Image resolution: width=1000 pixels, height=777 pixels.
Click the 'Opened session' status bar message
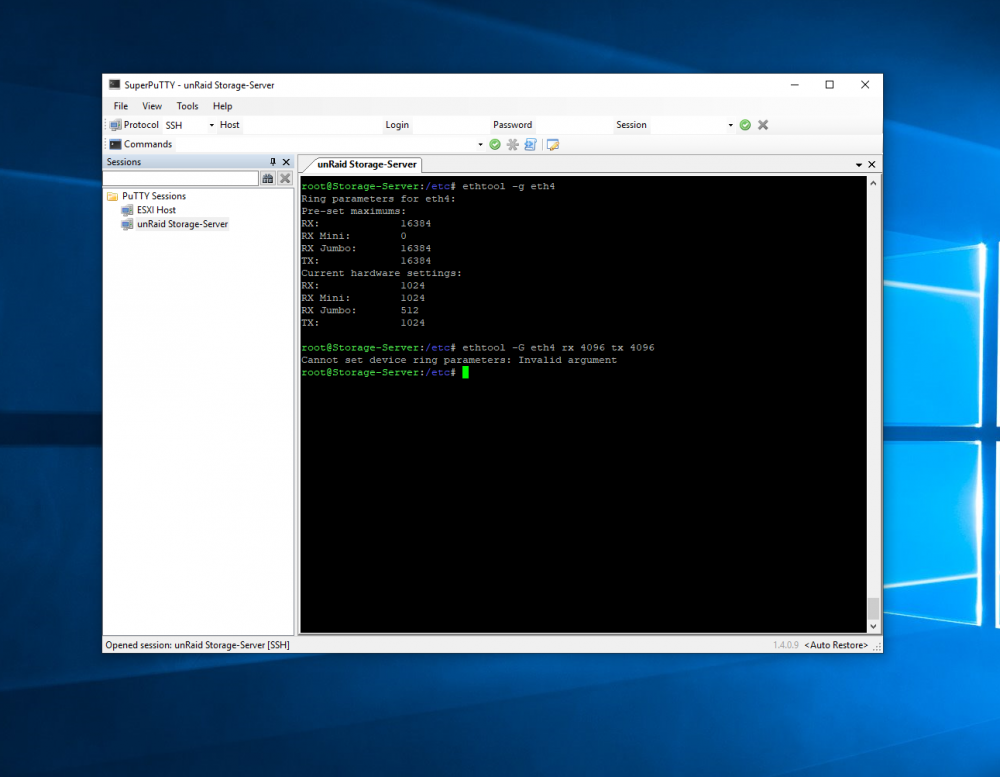point(197,645)
